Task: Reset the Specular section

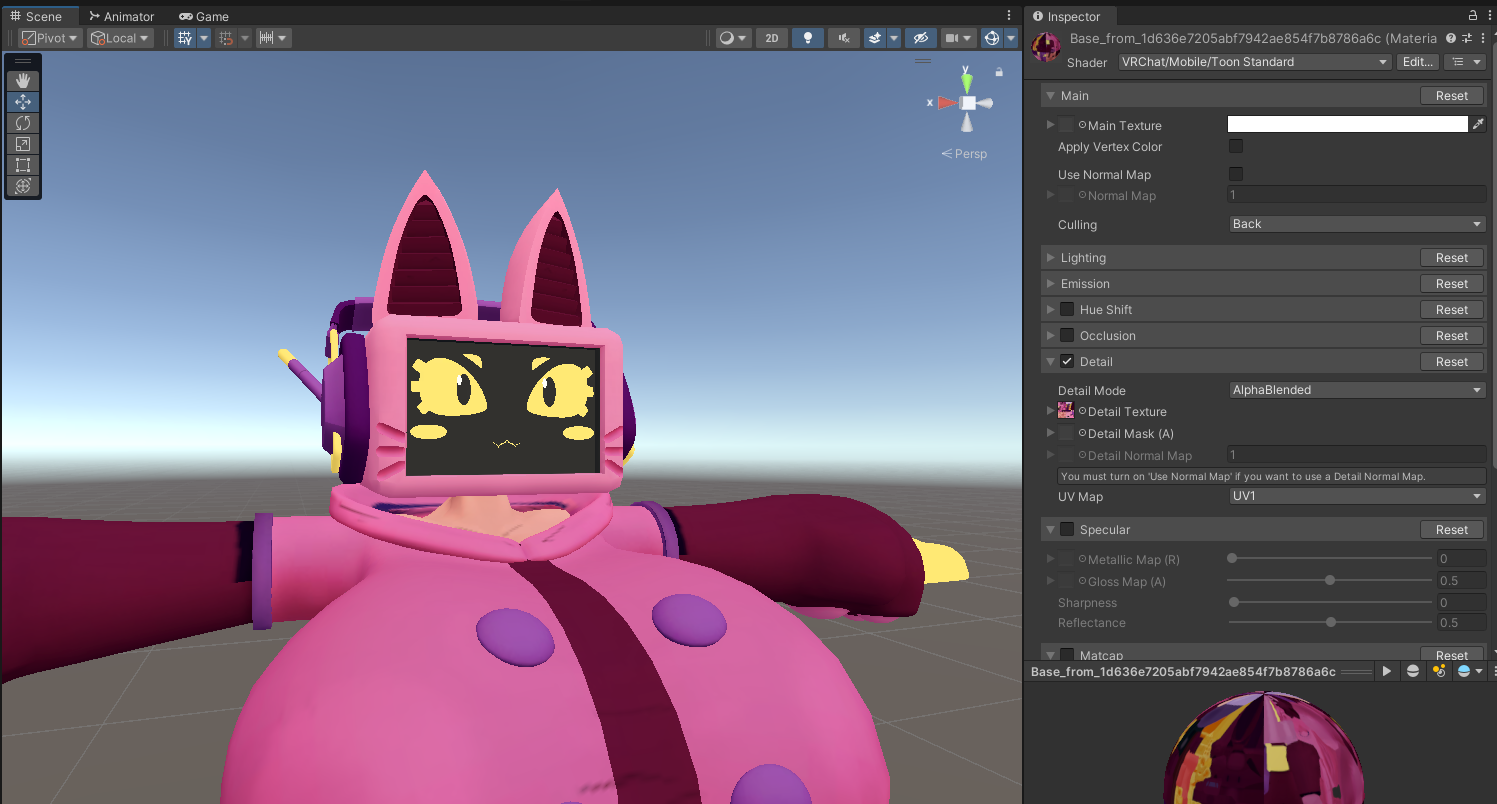Action: pyautogui.click(x=1452, y=530)
